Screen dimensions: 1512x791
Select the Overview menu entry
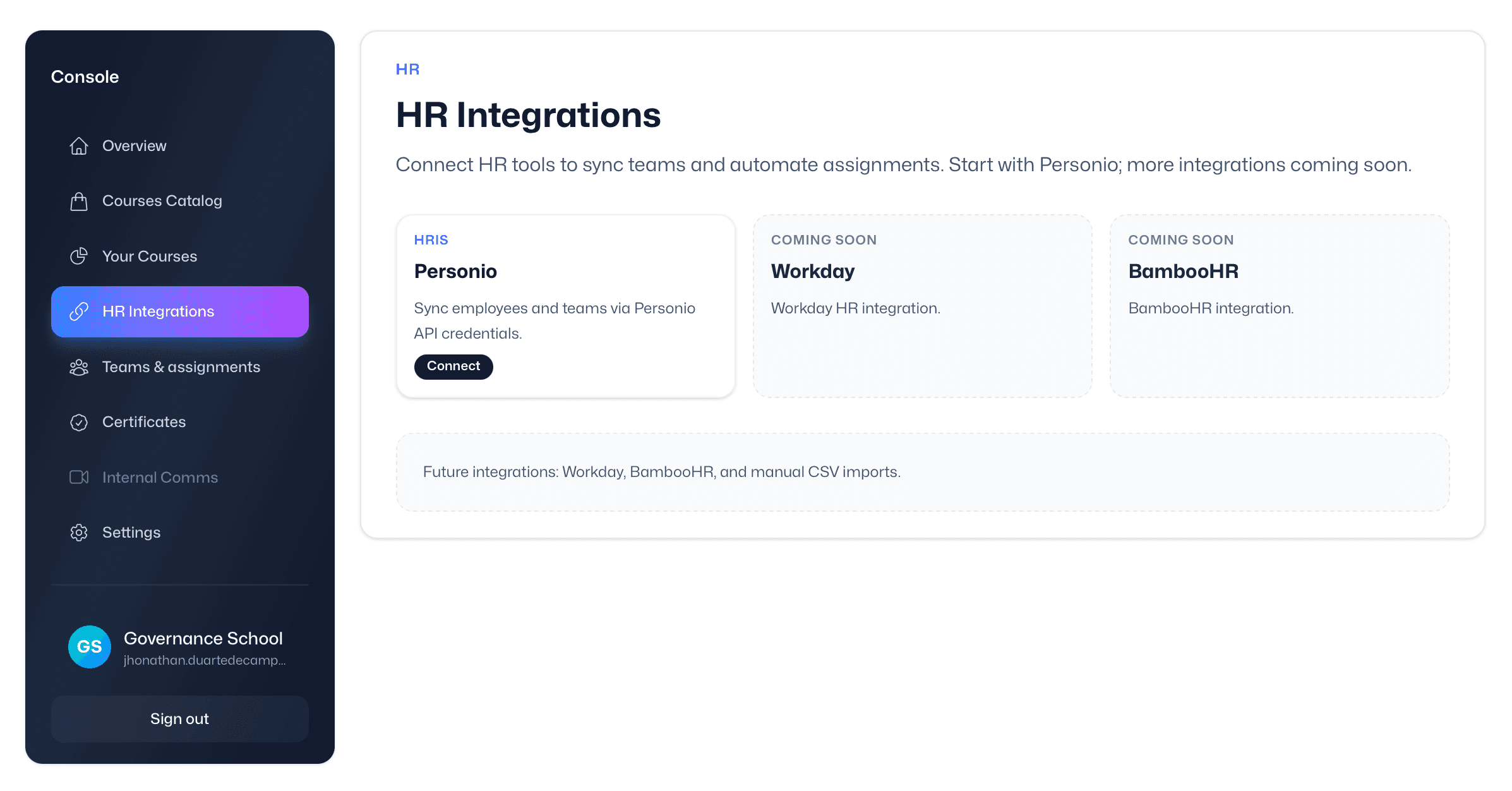pos(133,145)
